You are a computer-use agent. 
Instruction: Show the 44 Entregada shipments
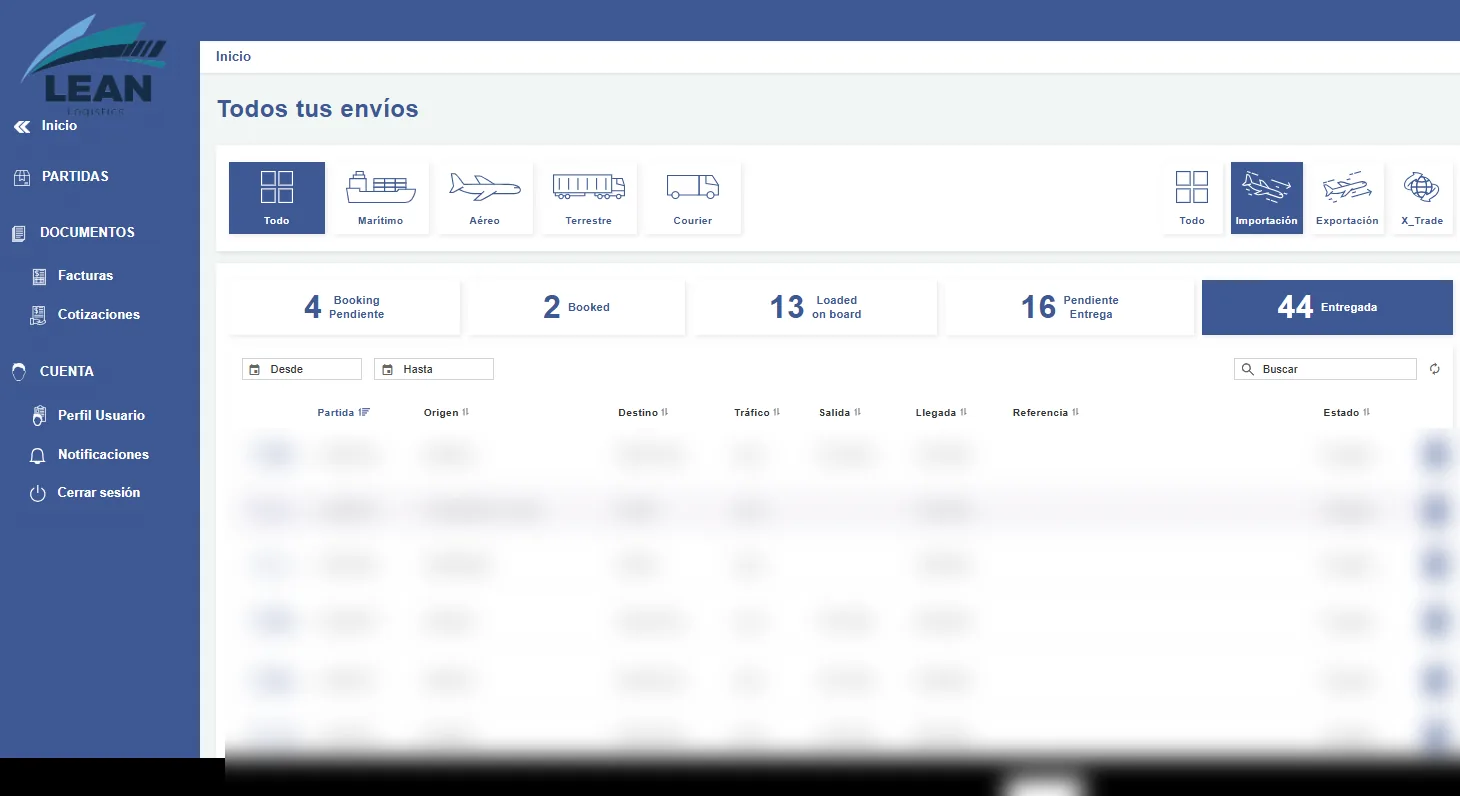[x=1327, y=307]
